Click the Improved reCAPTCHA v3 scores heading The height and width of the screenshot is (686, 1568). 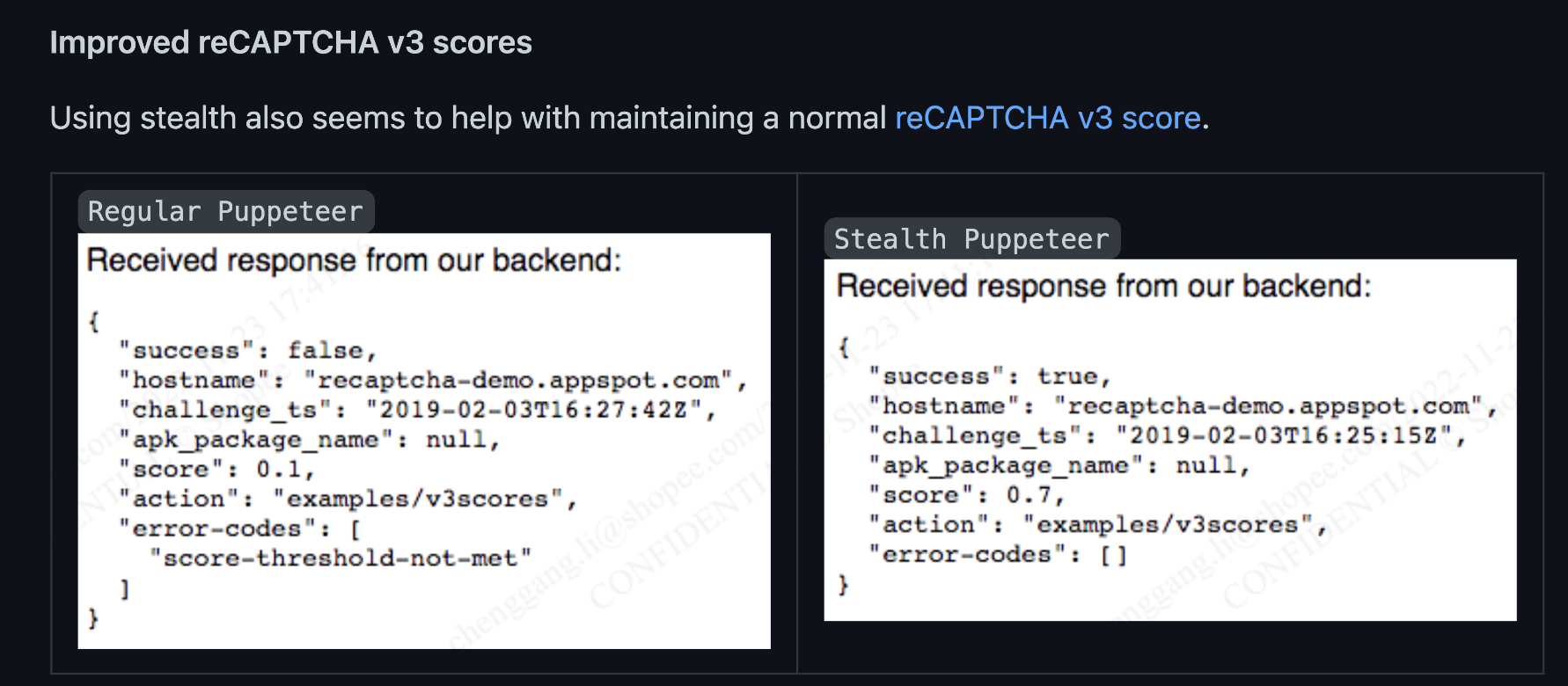(x=290, y=42)
